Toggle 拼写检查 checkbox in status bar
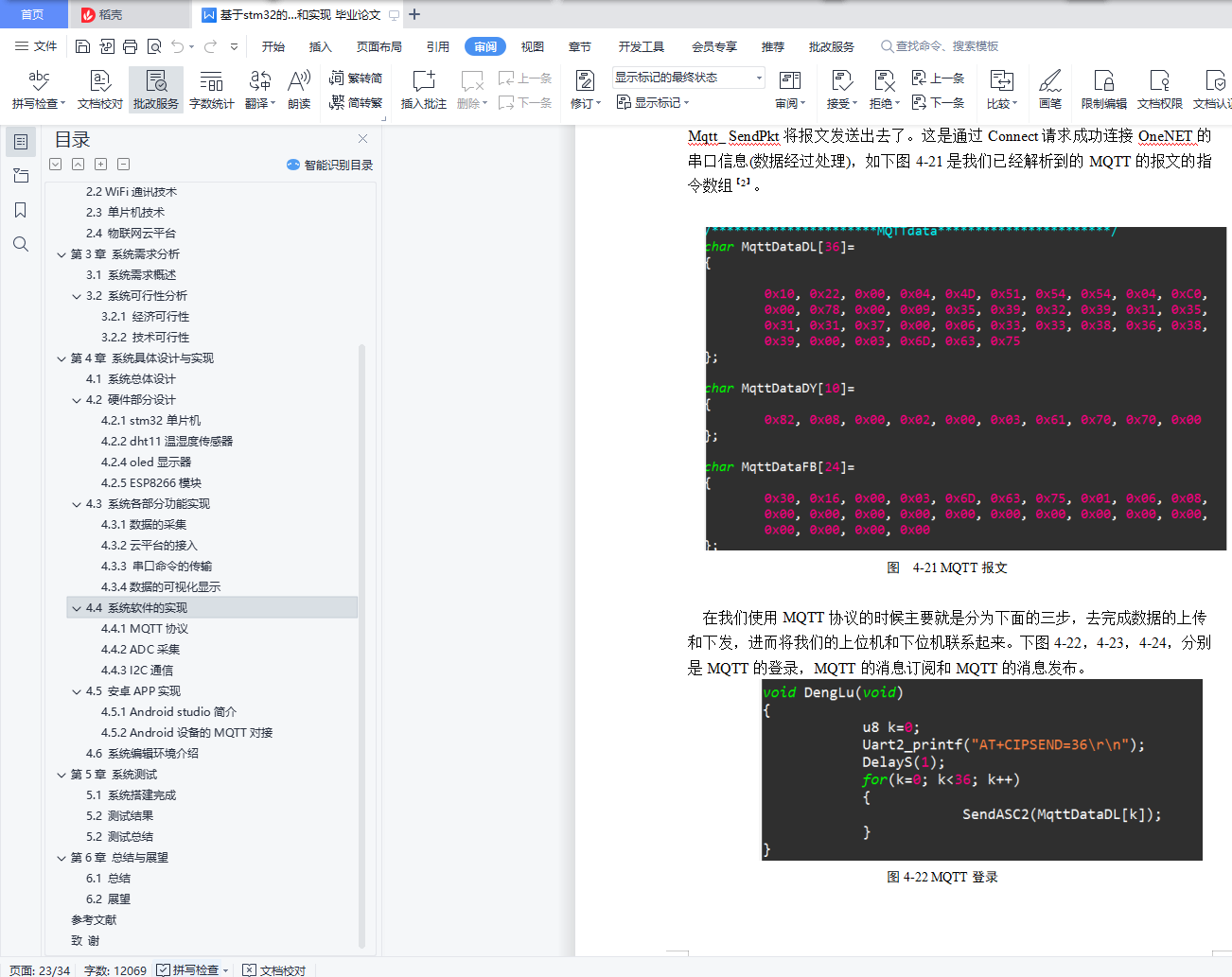Viewport: 1232px width, 977px height. 164,969
